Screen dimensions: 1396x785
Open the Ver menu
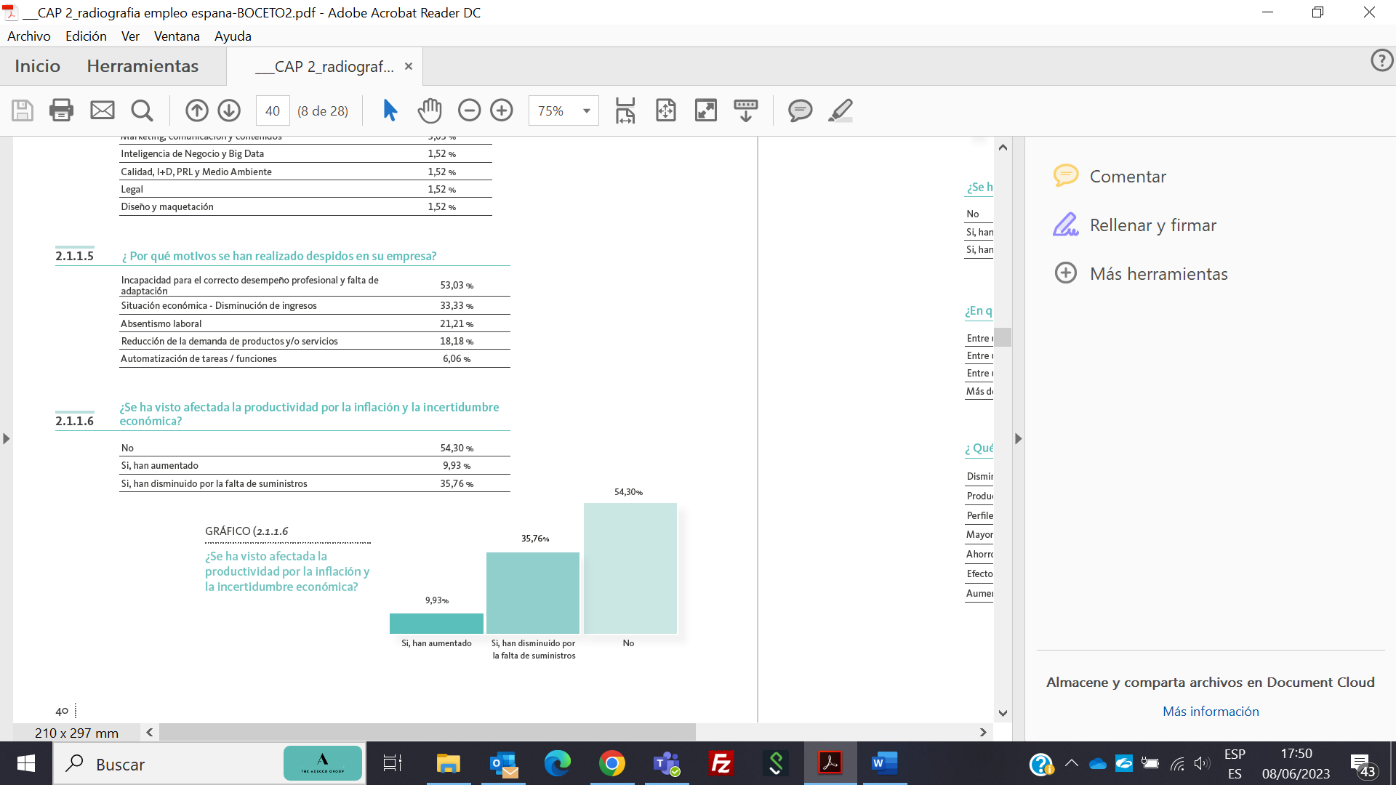(x=130, y=36)
